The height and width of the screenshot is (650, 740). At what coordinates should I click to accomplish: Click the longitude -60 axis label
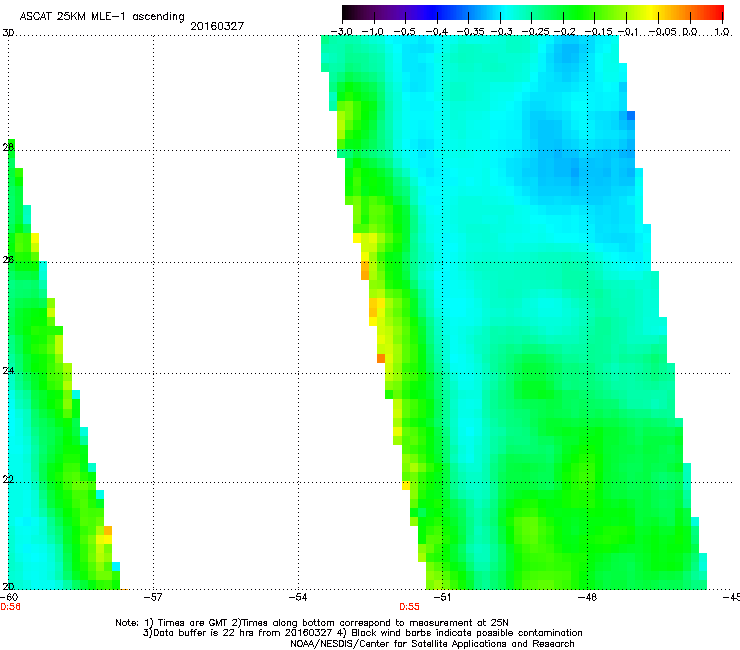9,597
